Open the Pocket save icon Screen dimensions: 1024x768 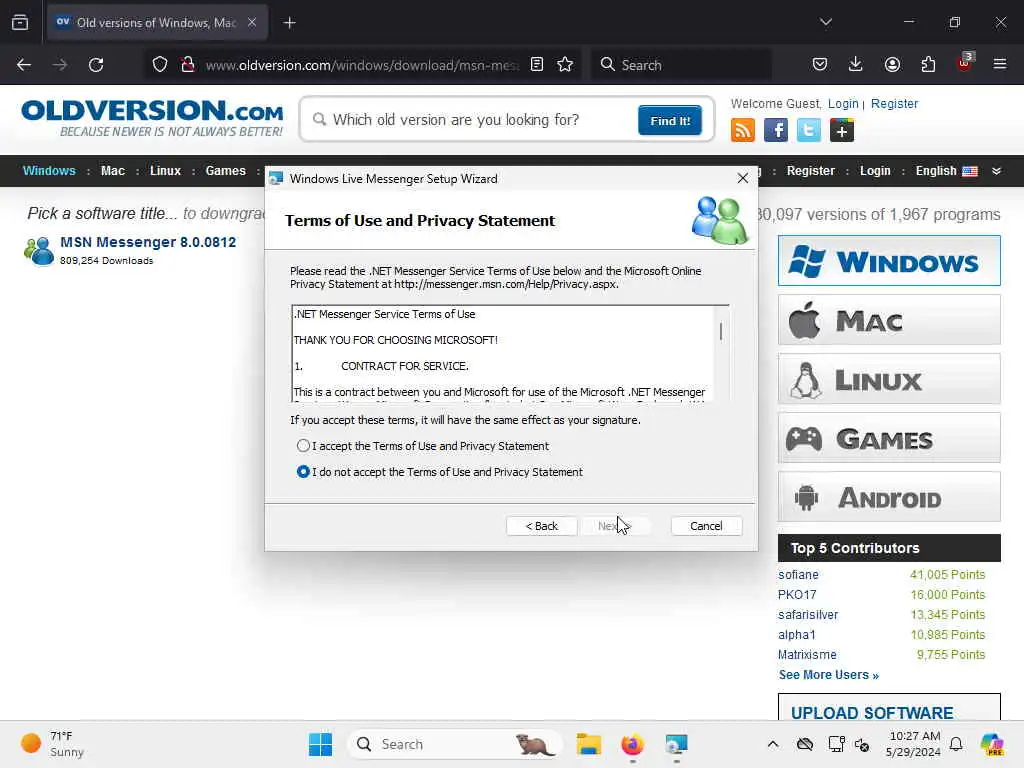820,65
